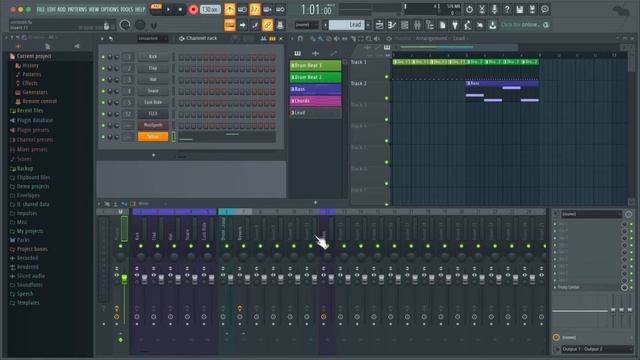Toggle the green mute LED for Clap

point(103,69)
